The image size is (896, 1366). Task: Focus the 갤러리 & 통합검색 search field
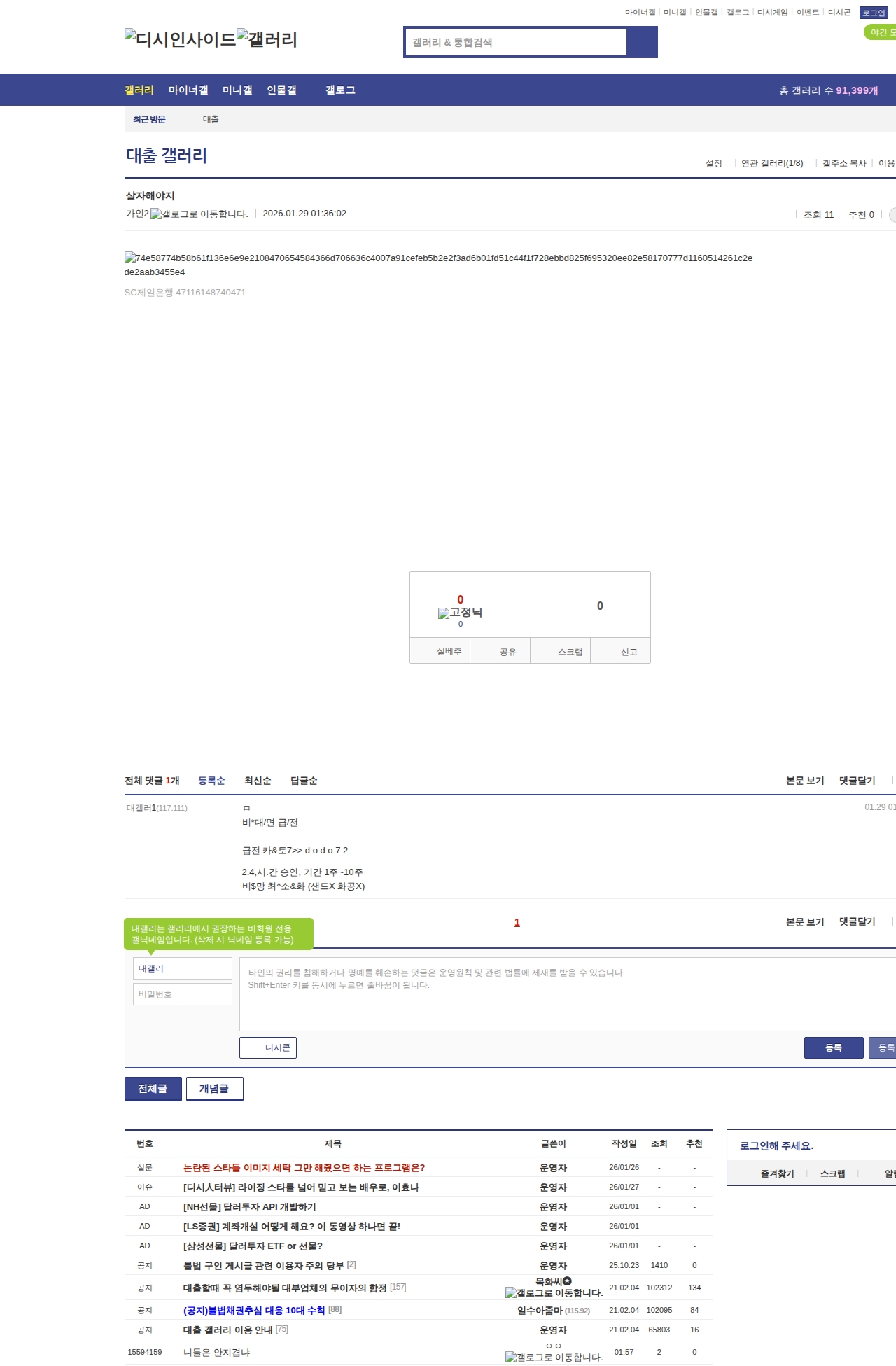(x=516, y=42)
